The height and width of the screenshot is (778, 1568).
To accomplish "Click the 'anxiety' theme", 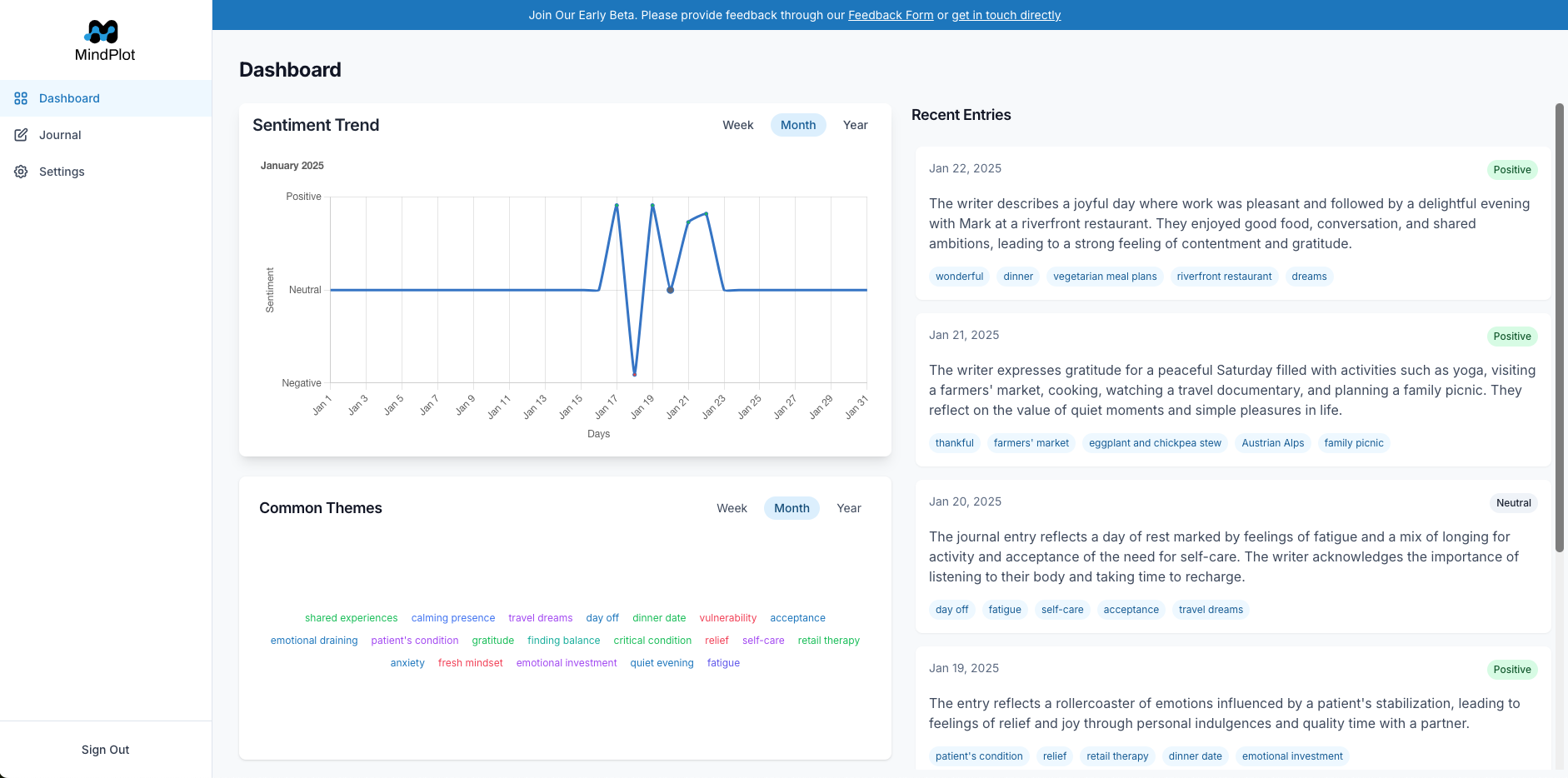I will pos(407,663).
